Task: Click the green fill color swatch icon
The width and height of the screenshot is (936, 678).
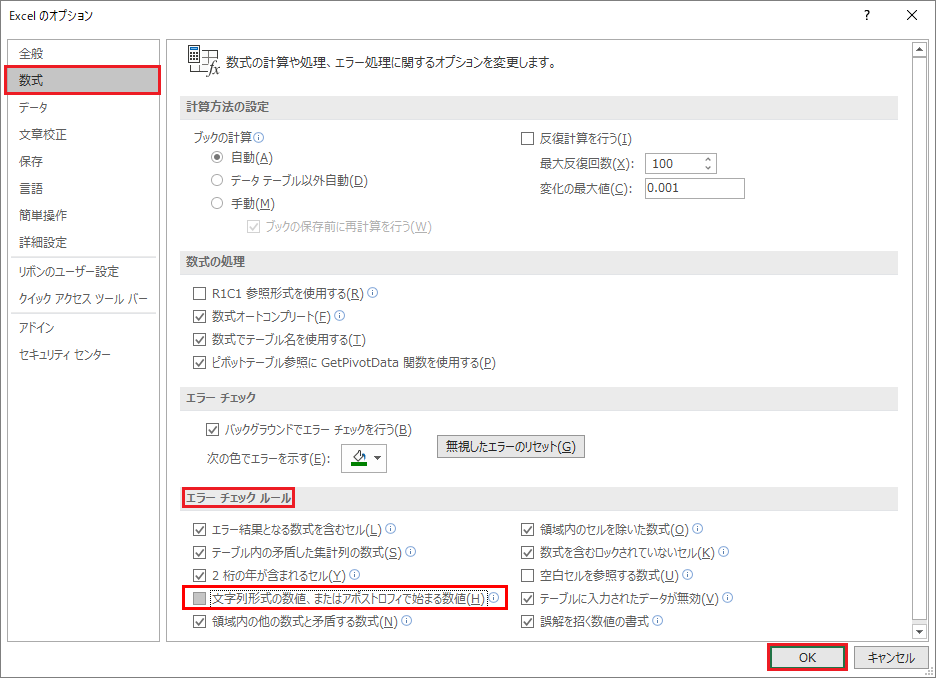Action: pyautogui.click(x=358, y=459)
